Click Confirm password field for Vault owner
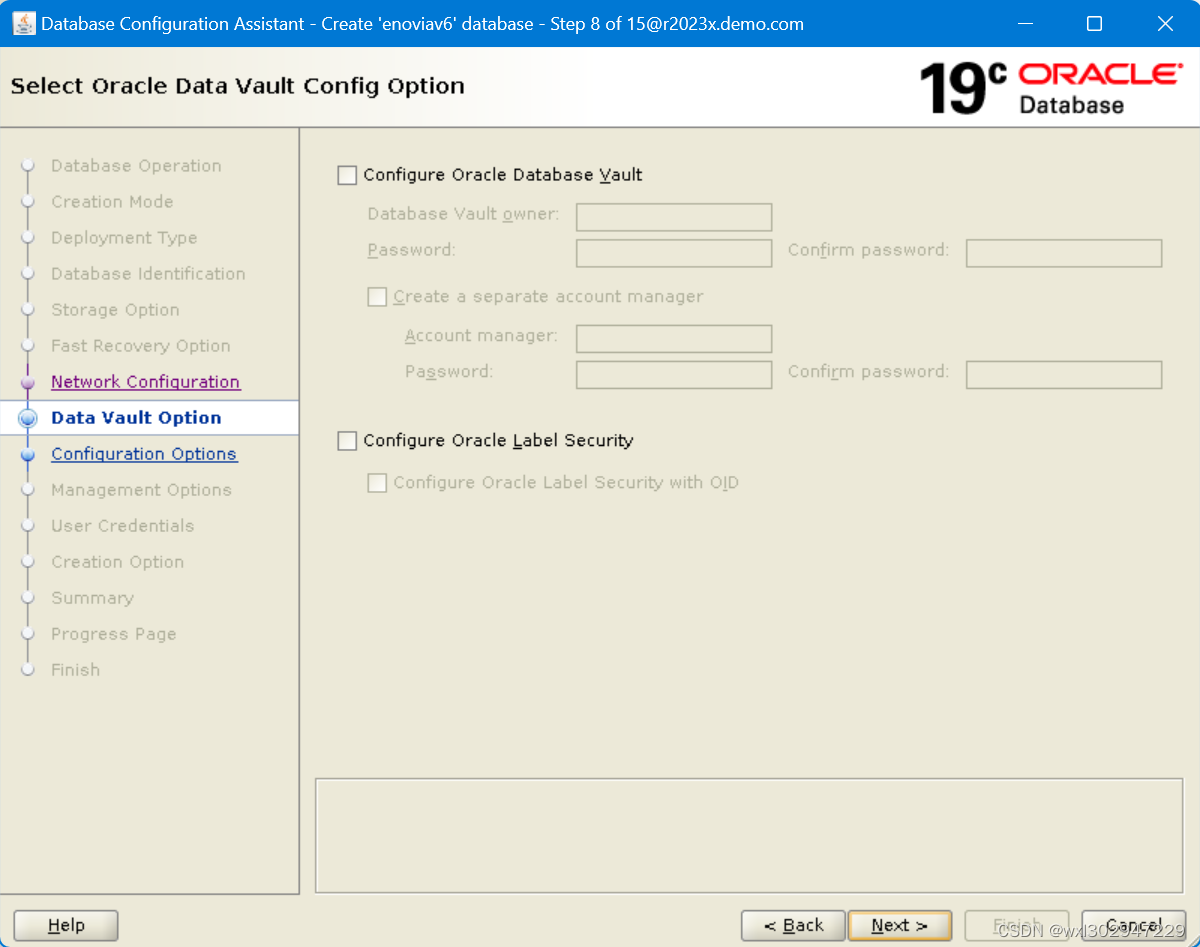The width and height of the screenshot is (1200, 947). pos(1064,253)
